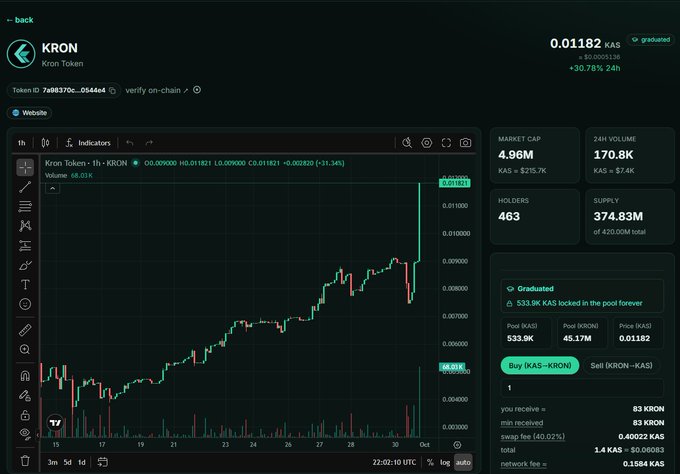Collapse the chart legend with the chevron
The image size is (680, 474).
click(x=52, y=189)
